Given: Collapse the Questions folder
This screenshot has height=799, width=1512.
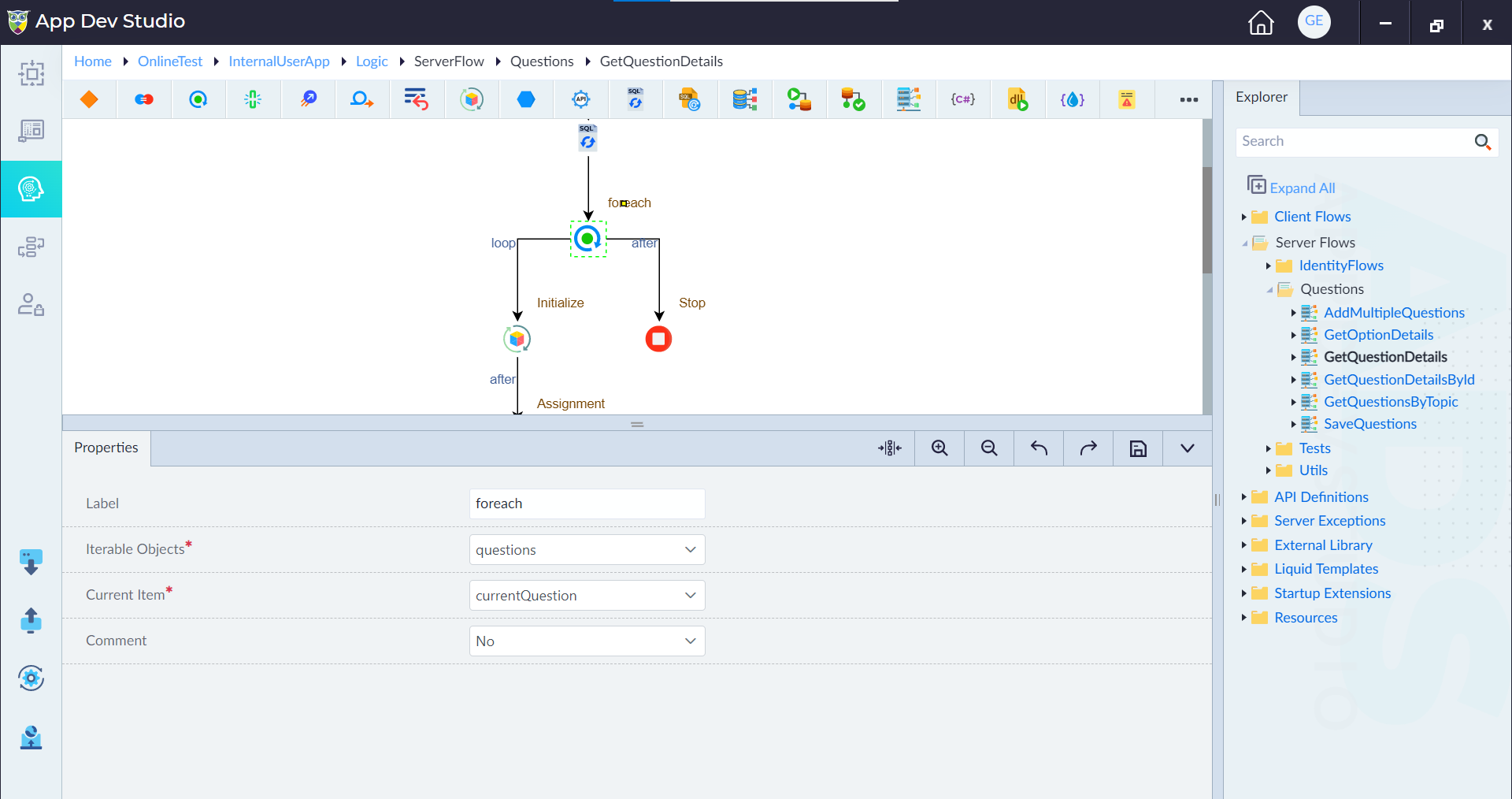Looking at the screenshot, I should pyautogui.click(x=1269, y=290).
